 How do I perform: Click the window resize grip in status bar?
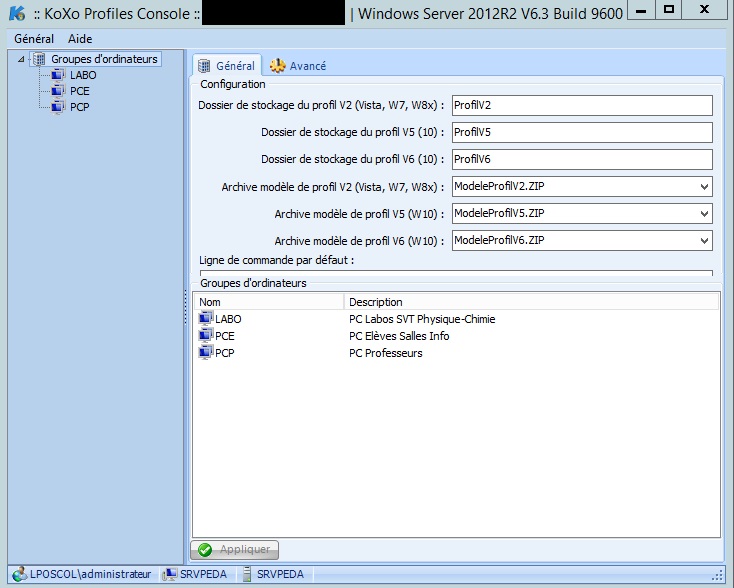[x=717, y=575]
